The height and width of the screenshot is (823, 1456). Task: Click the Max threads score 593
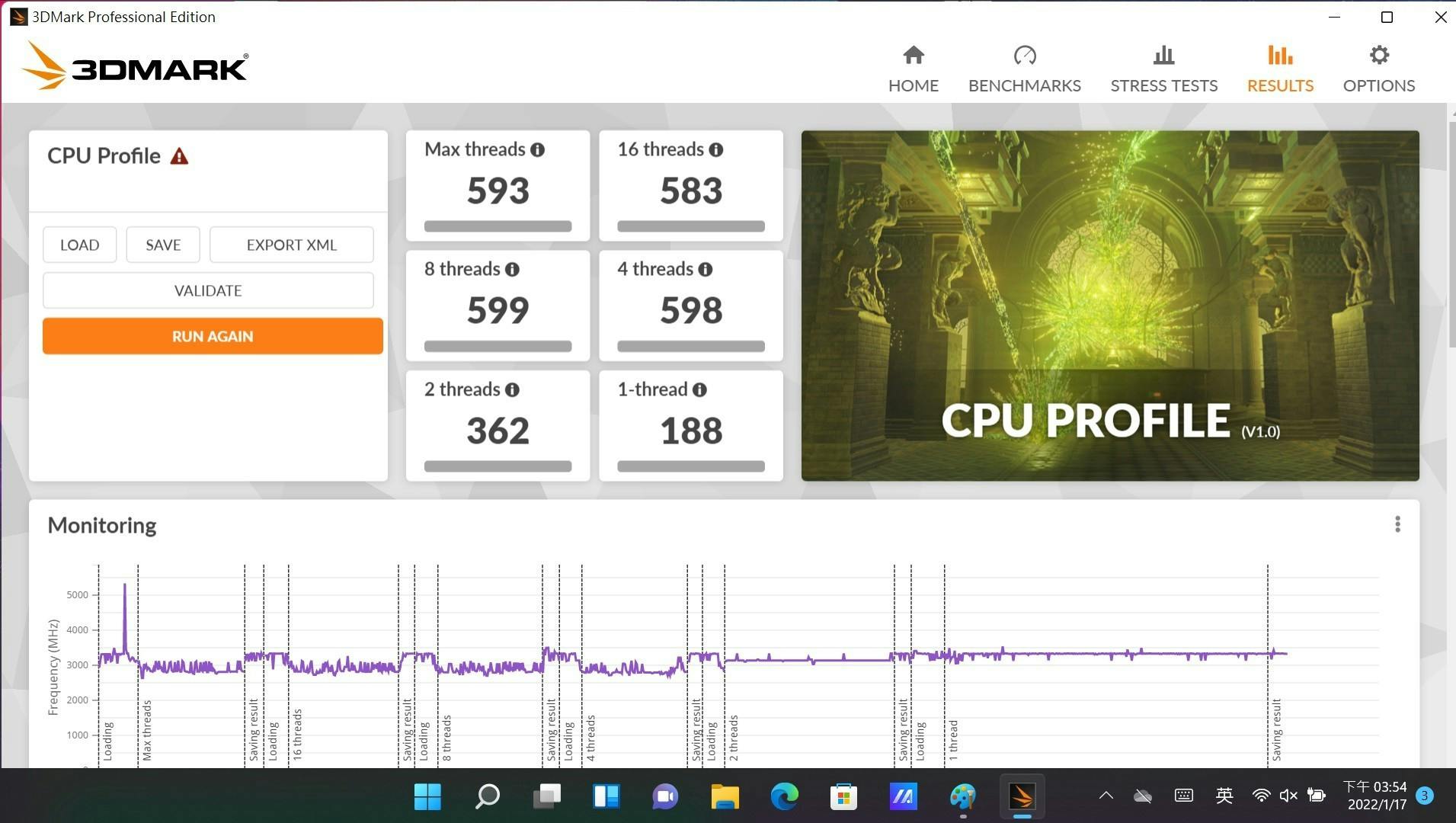coord(498,191)
